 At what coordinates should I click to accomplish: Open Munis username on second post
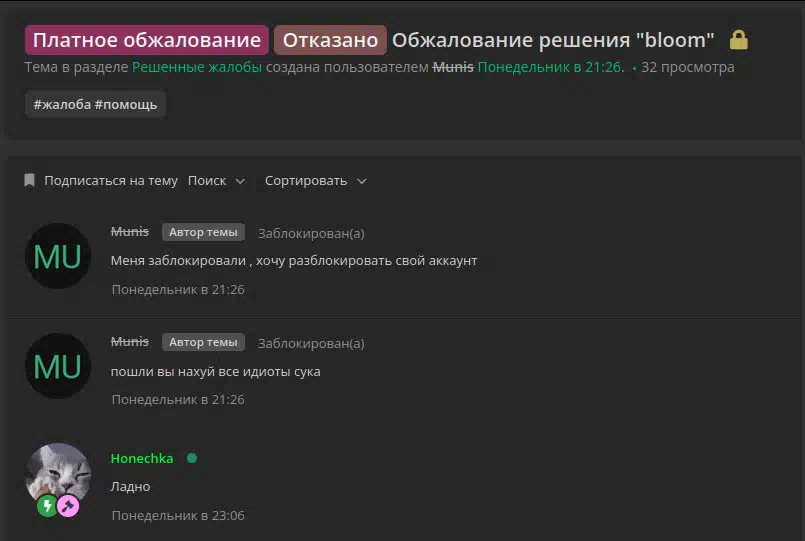click(130, 341)
